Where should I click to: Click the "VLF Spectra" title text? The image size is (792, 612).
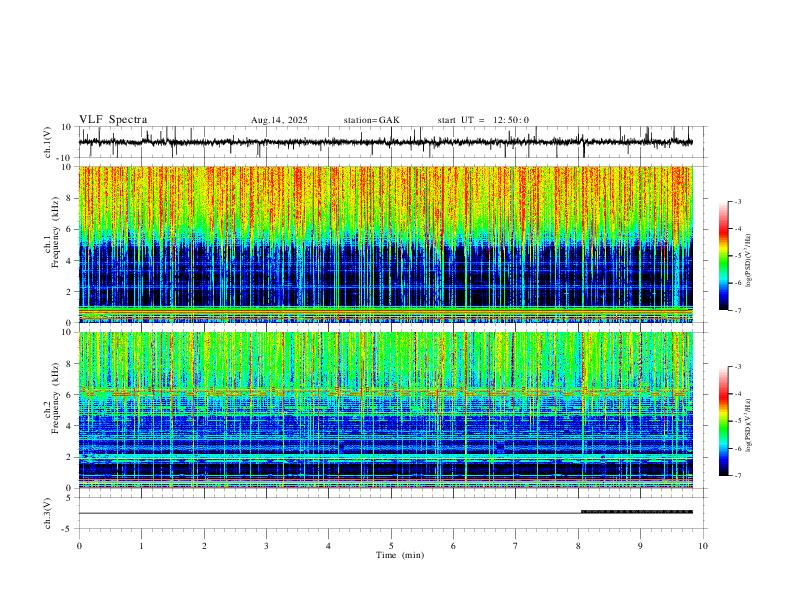coord(113,120)
